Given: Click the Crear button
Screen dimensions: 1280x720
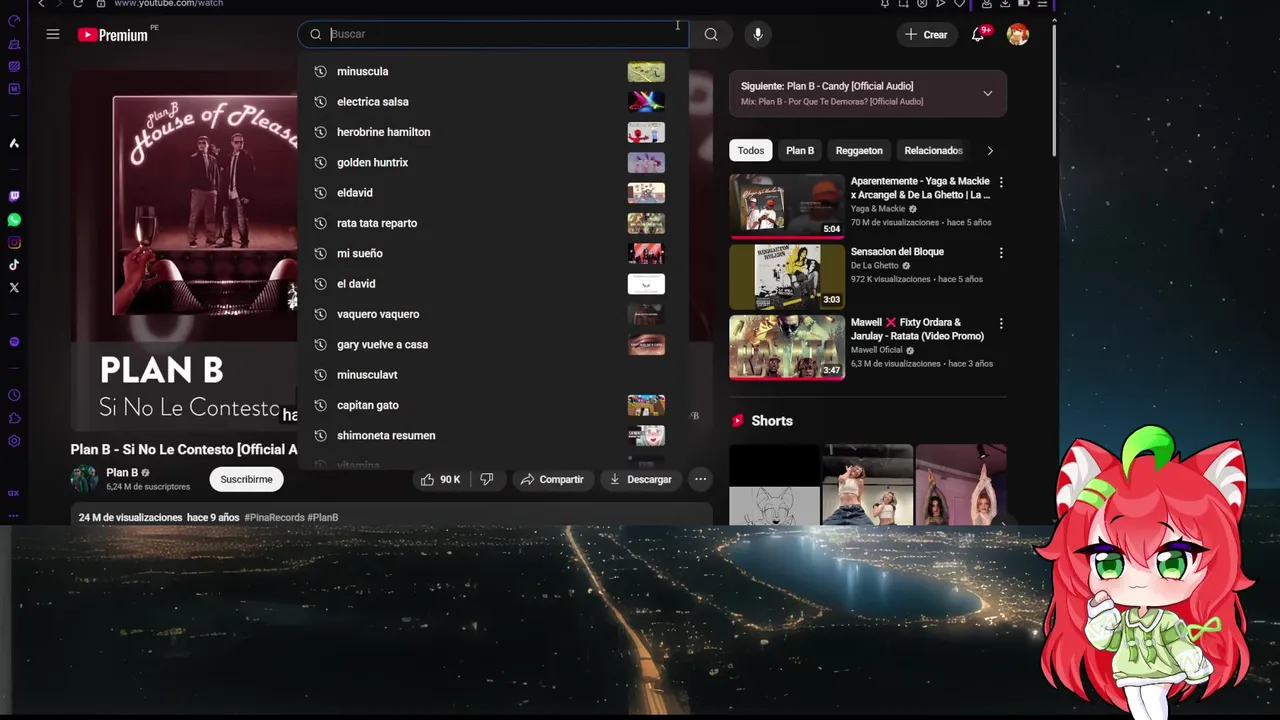Looking at the screenshot, I should click(925, 34).
